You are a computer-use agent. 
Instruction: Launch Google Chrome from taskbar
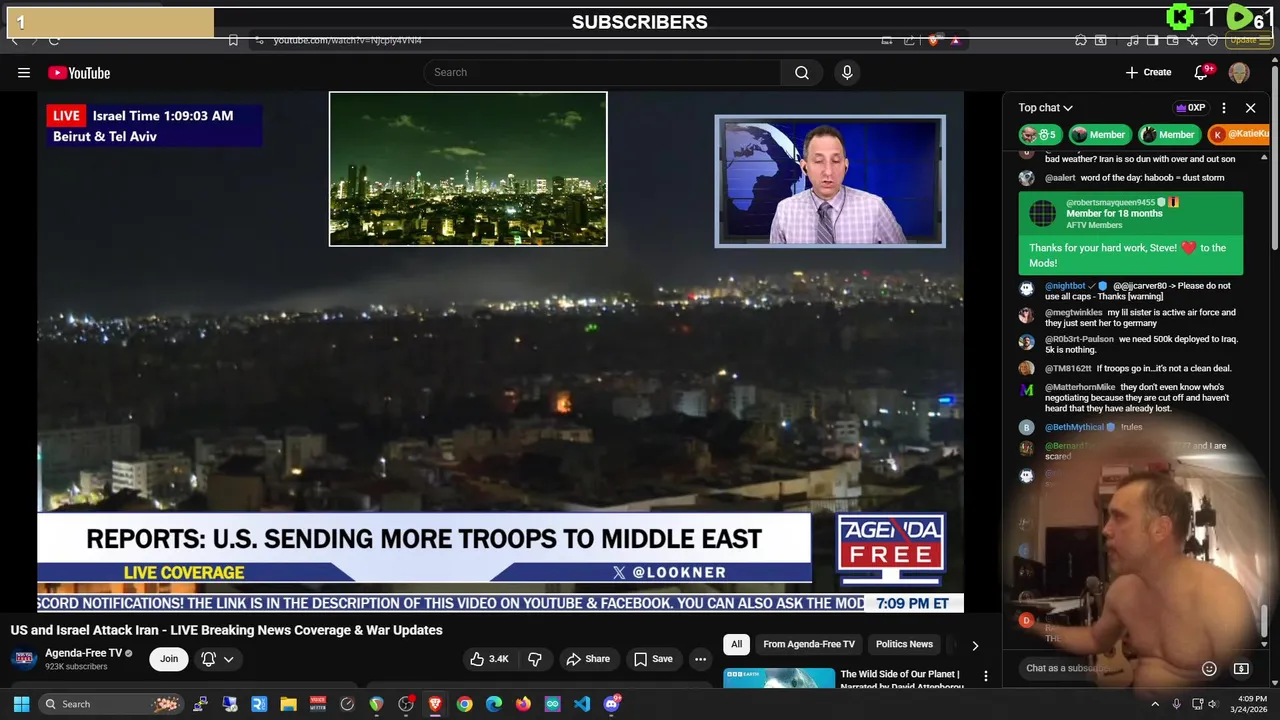coord(464,704)
